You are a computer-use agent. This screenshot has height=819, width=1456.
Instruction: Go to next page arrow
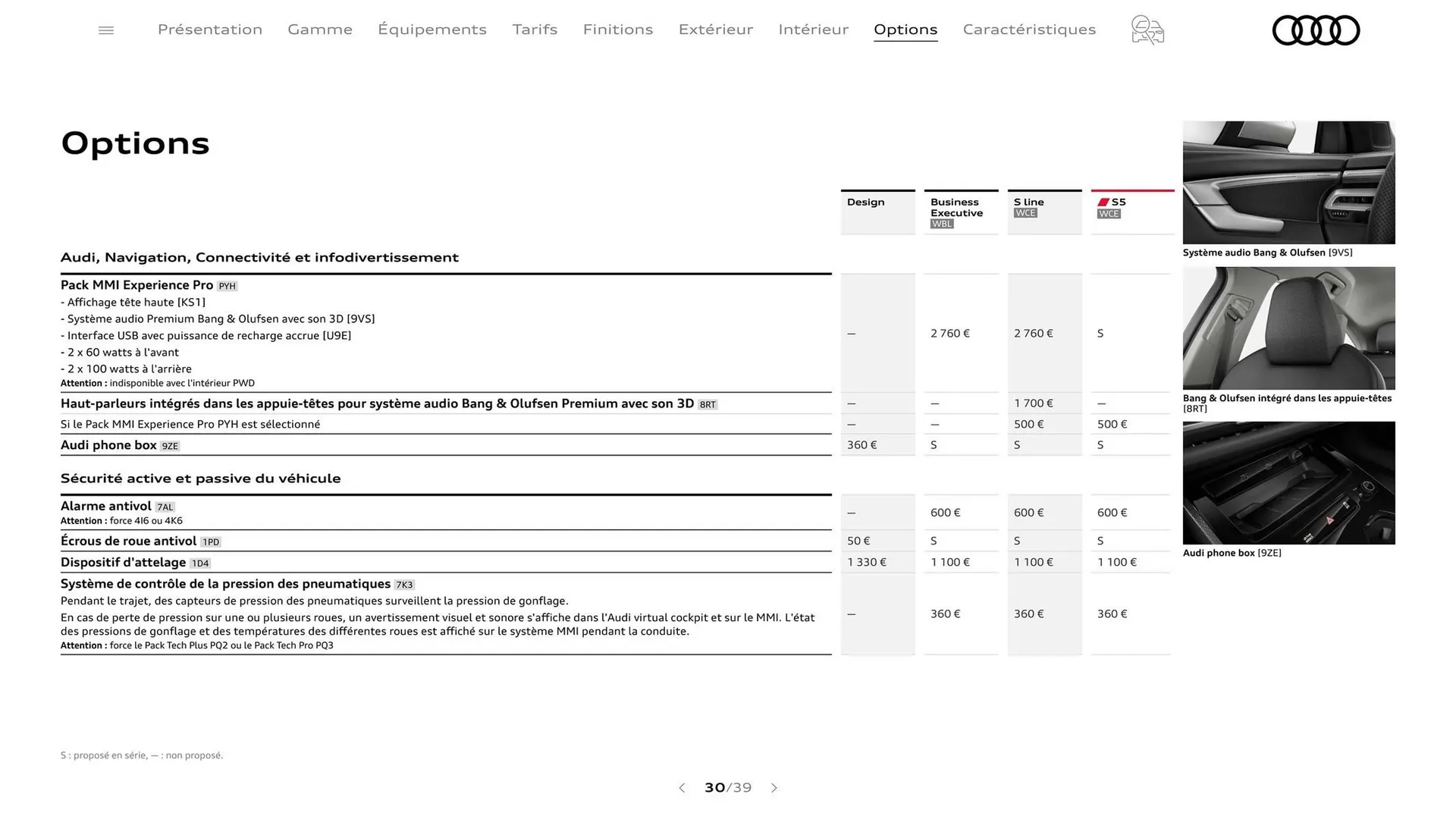tap(774, 788)
